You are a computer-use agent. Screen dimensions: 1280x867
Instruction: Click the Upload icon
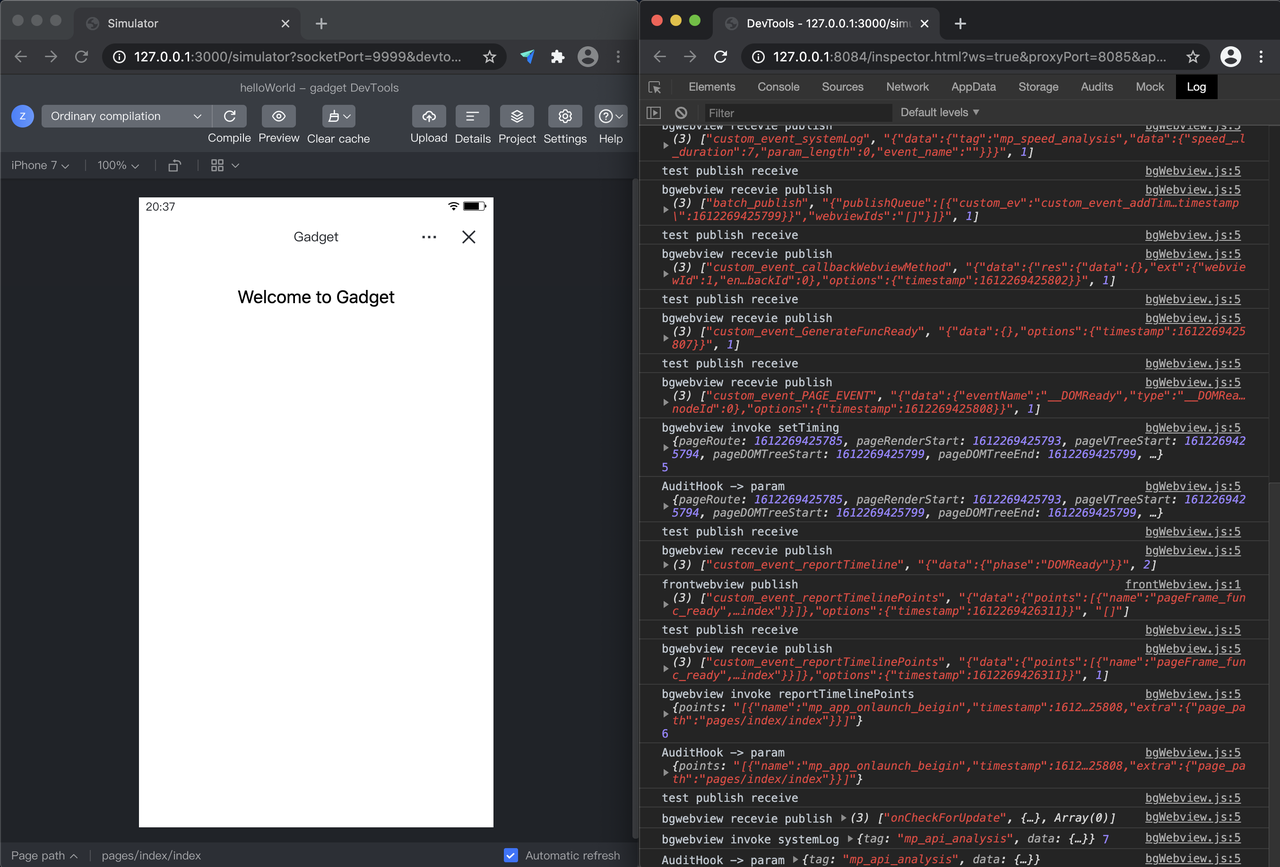coord(428,116)
